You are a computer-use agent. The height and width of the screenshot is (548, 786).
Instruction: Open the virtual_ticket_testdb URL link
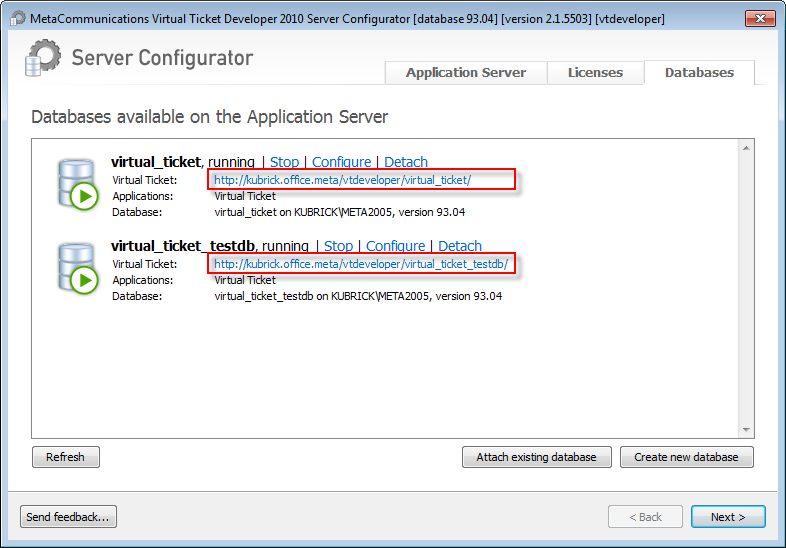pos(361,264)
